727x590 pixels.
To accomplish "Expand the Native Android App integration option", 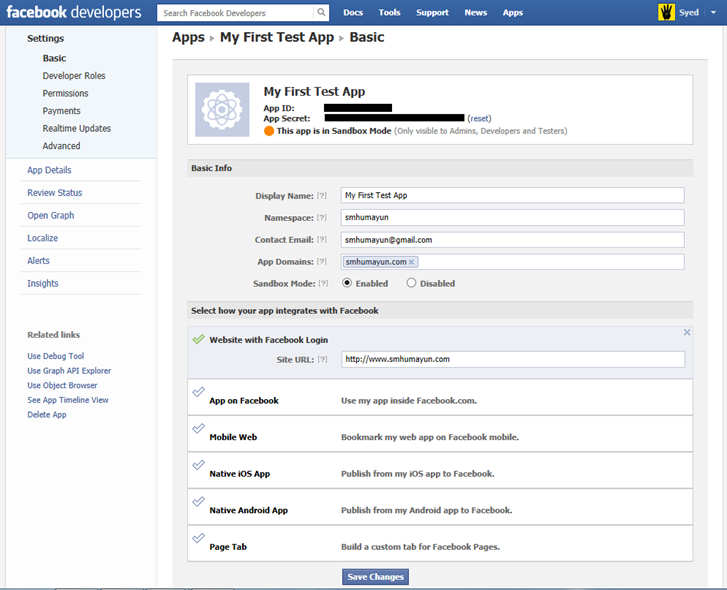I will (440, 507).
